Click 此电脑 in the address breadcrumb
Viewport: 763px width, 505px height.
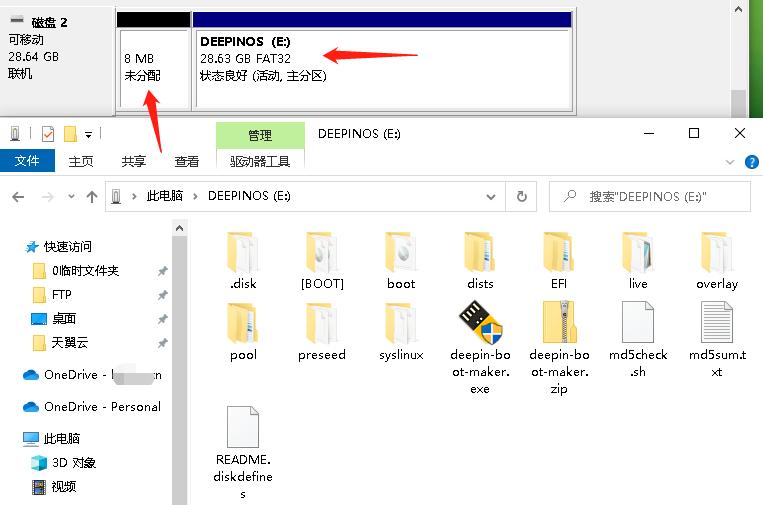click(x=164, y=196)
